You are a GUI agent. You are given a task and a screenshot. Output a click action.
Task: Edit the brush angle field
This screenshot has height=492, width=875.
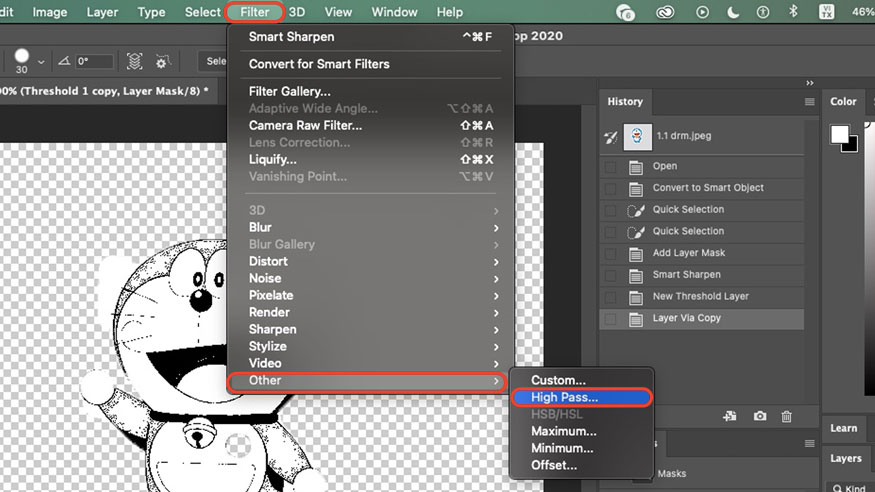[94, 61]
